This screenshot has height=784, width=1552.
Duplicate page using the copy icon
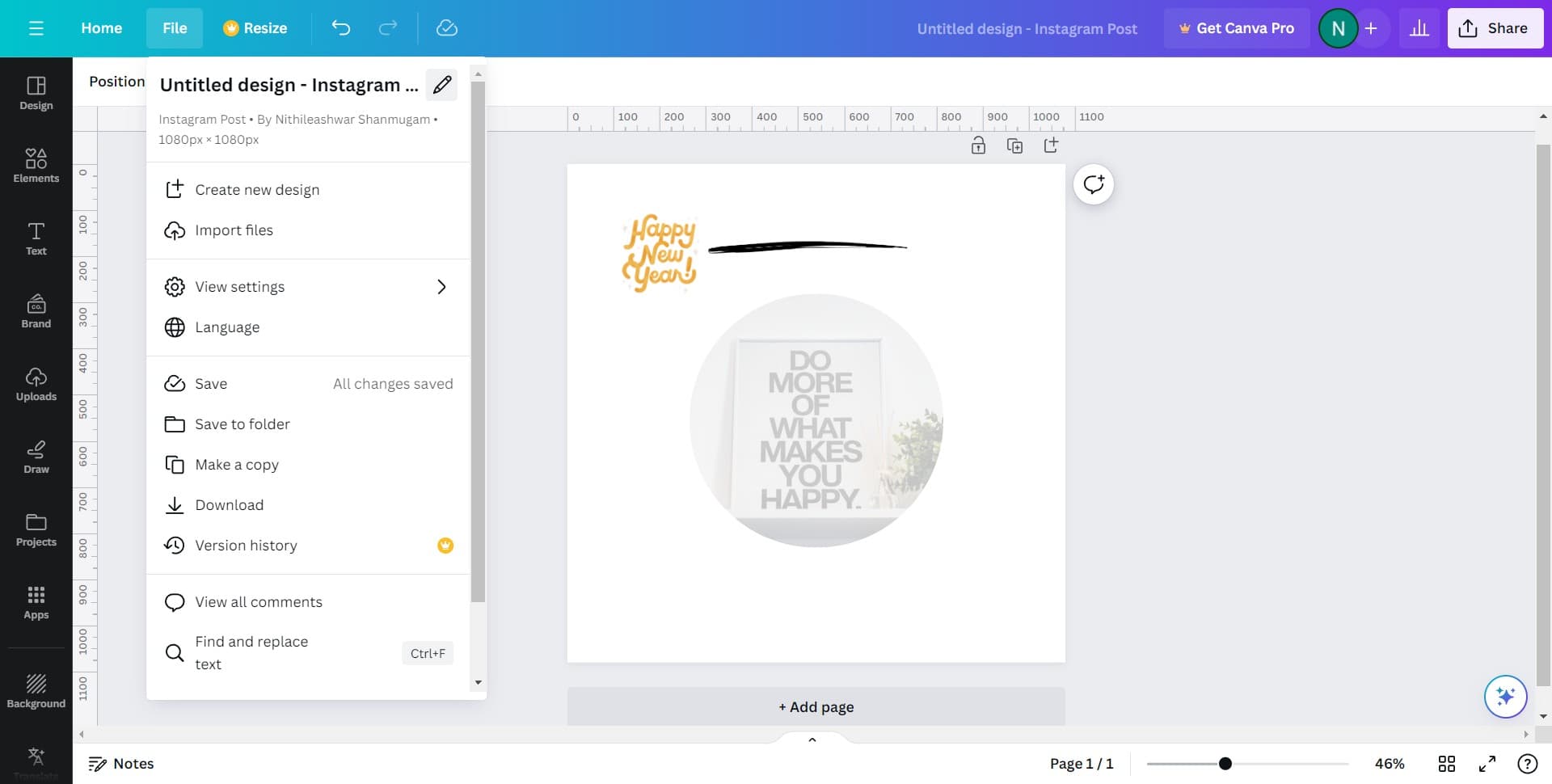[1014, 145]
